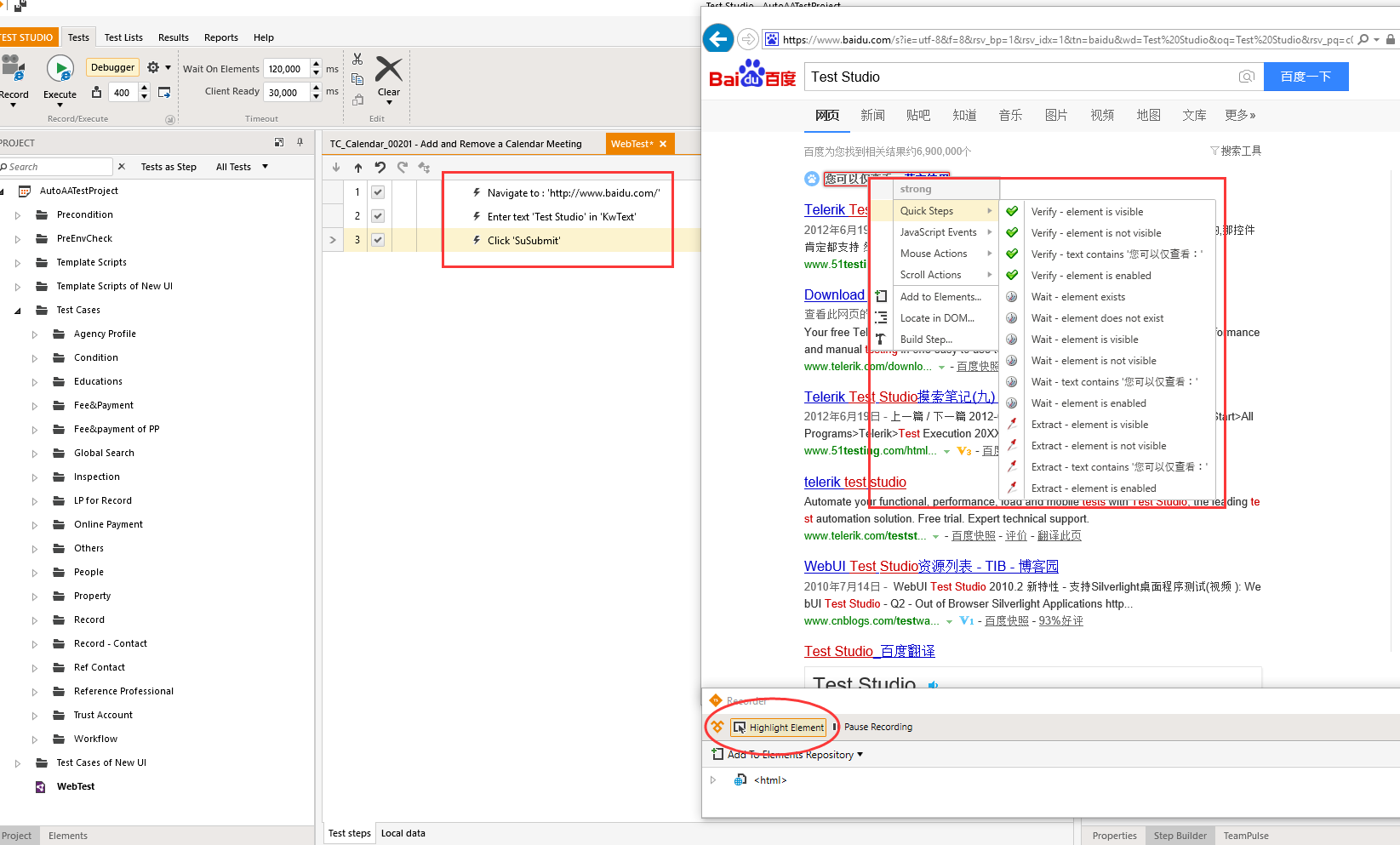Expand the <html> DOM node
This screenshot has height=845, width=1400.
coord(713,779)
